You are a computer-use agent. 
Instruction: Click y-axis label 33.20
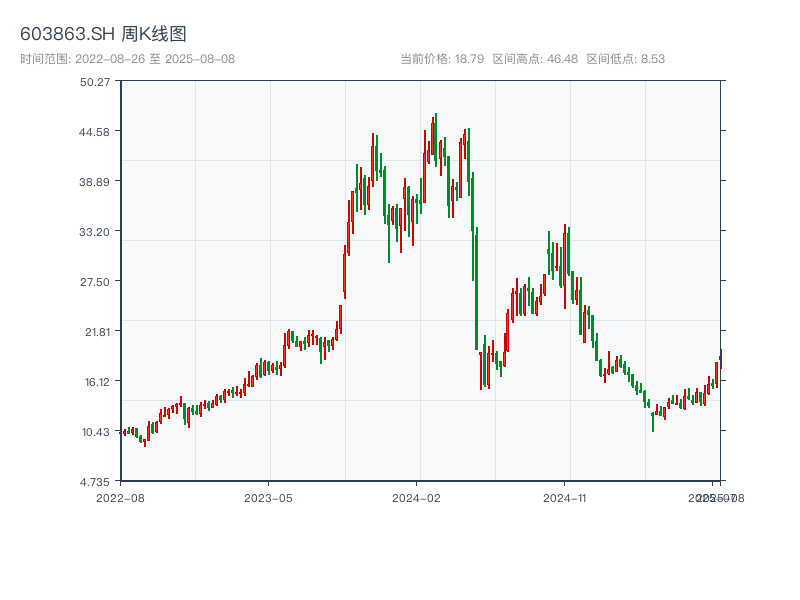tap(94, 232)
